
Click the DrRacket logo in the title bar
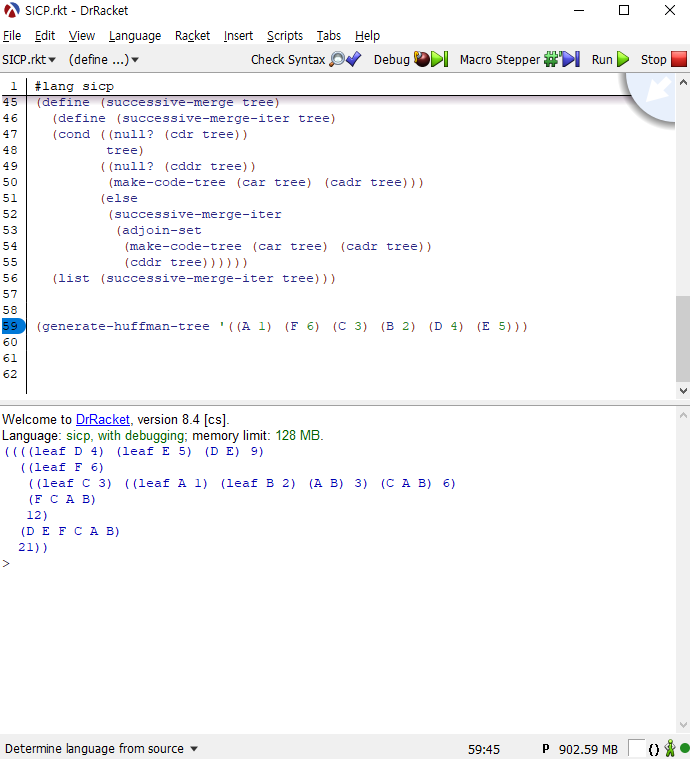pyautogui.click(x=12, y=10)
